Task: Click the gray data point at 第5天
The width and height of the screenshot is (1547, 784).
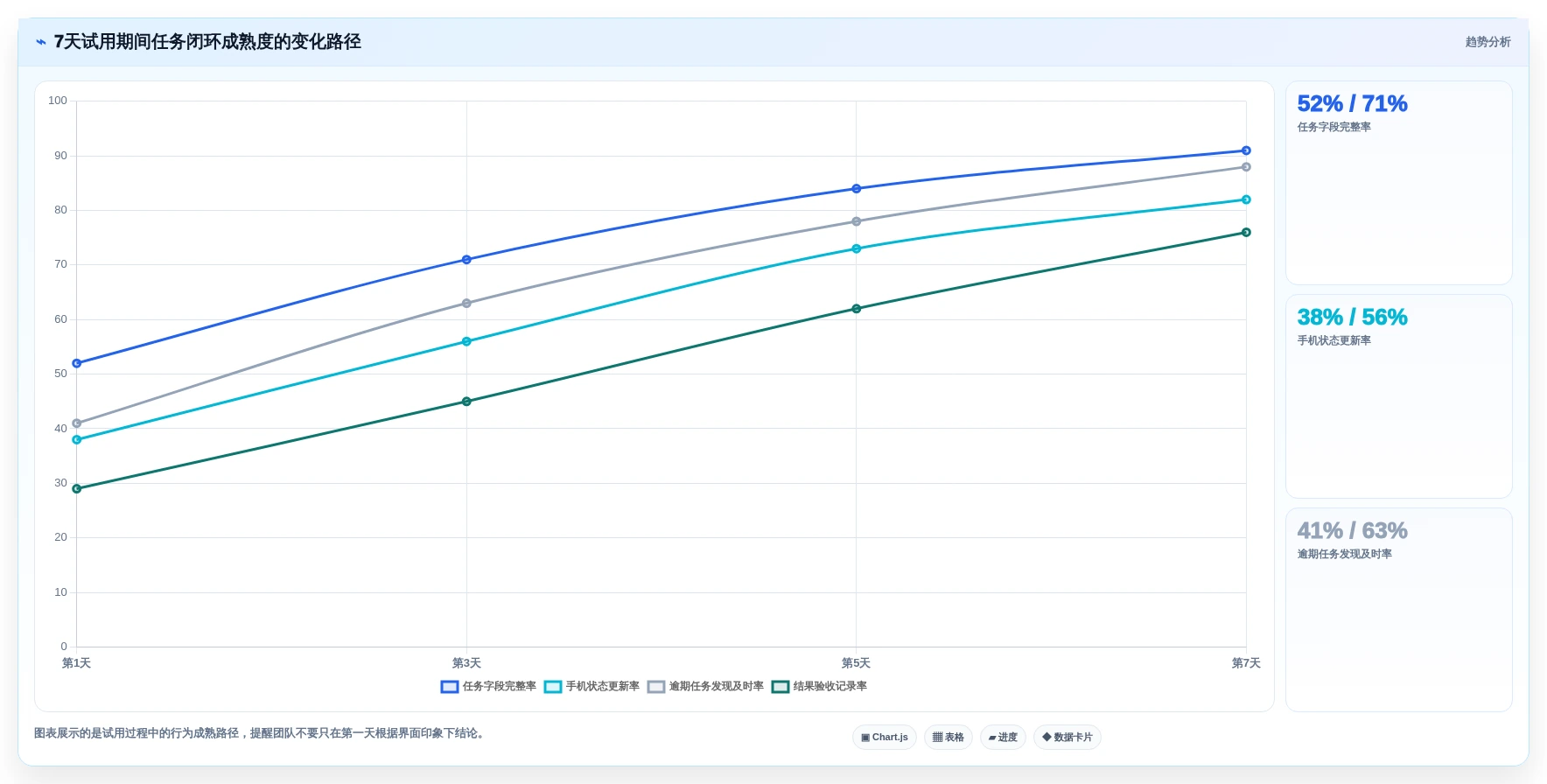Action: 857,221
